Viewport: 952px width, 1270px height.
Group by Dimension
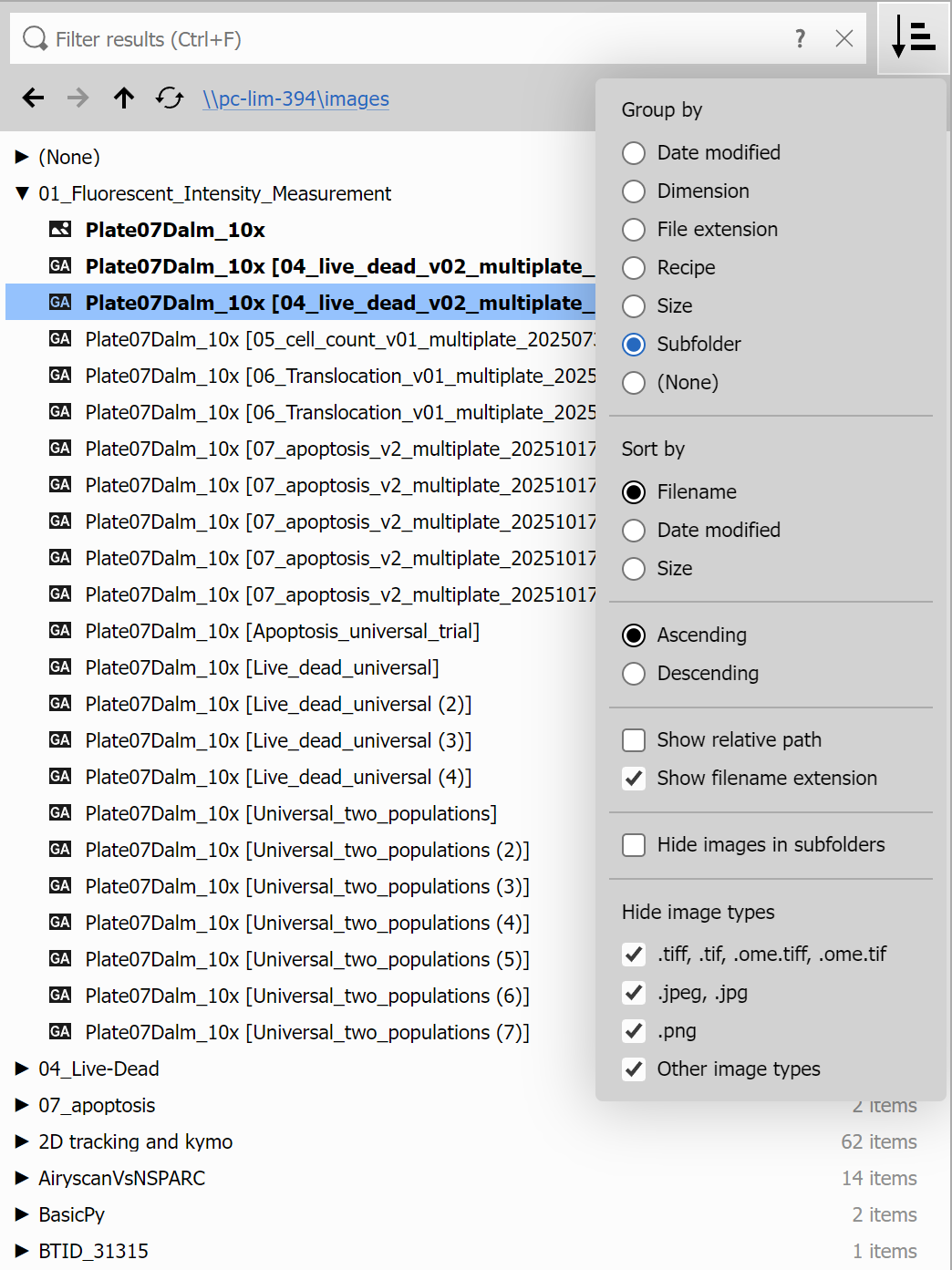[686, 191]
